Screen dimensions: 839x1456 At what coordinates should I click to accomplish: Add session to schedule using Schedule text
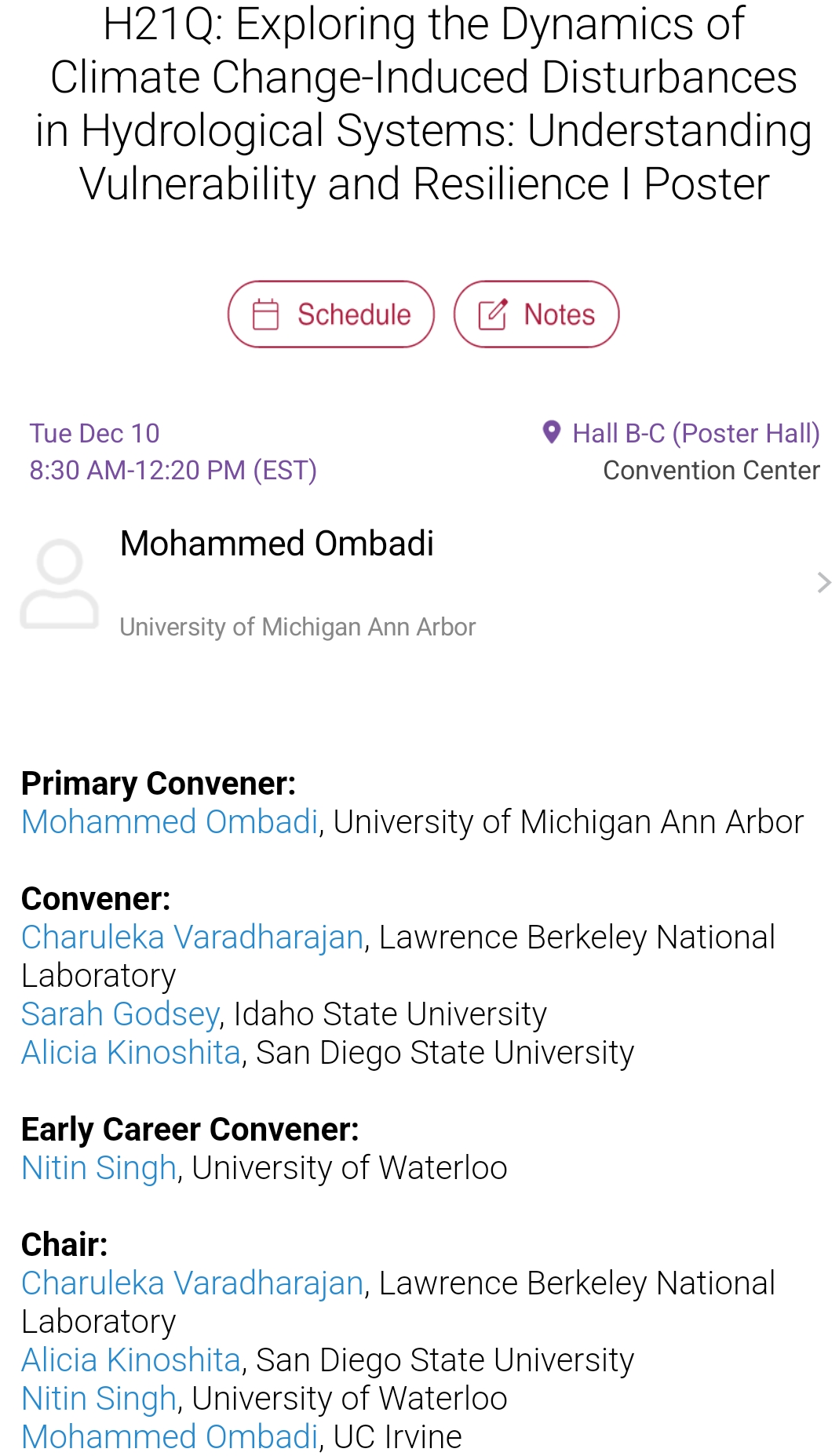click(354, 315)
